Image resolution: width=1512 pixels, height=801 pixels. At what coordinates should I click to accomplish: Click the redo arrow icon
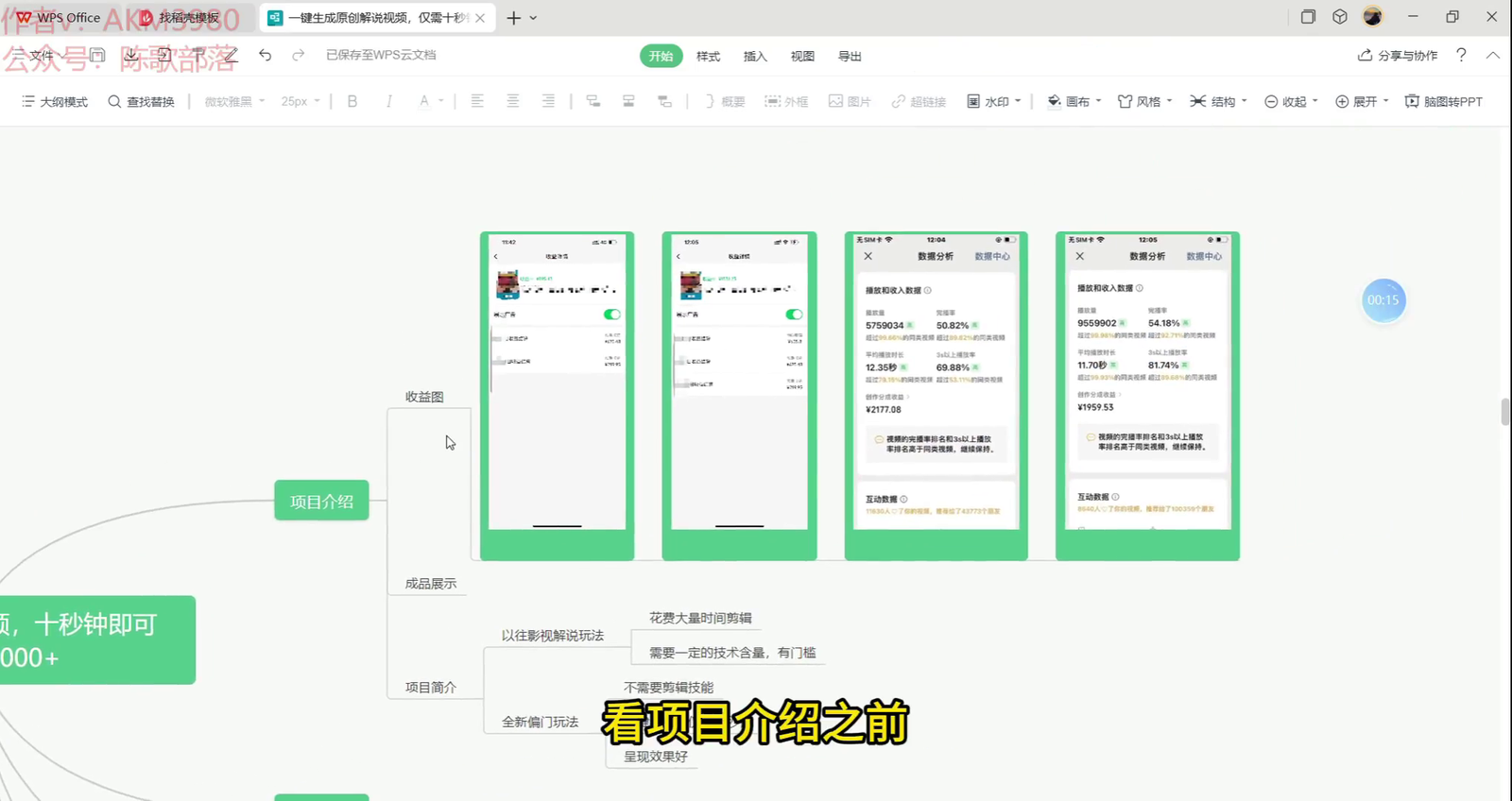(299, 56)
